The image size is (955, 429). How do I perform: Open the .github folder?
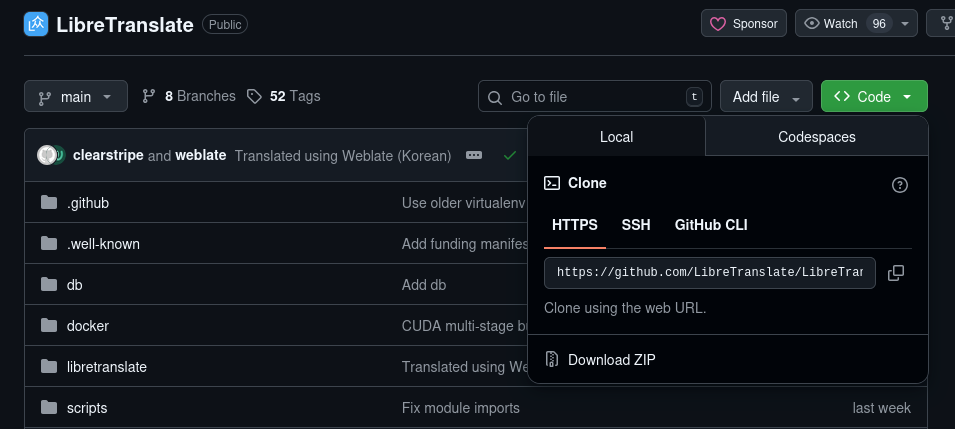(x=88, y=203)
